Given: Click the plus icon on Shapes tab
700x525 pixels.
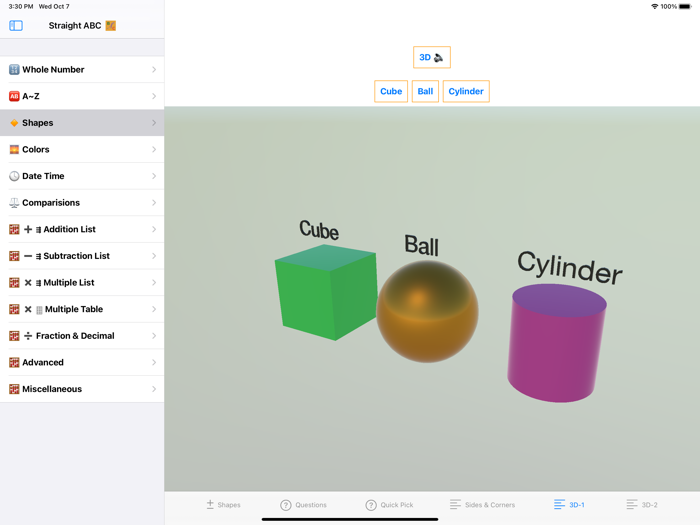Looking at the screenshot, I should click(x=210, y=504).
